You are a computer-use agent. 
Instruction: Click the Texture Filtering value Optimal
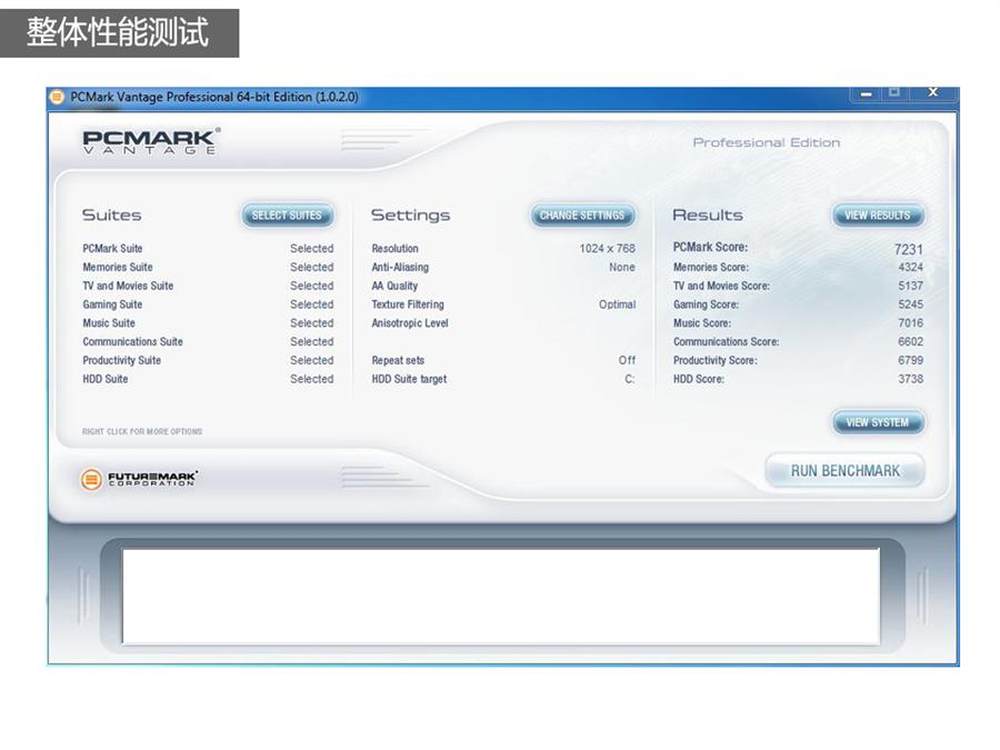617,304
